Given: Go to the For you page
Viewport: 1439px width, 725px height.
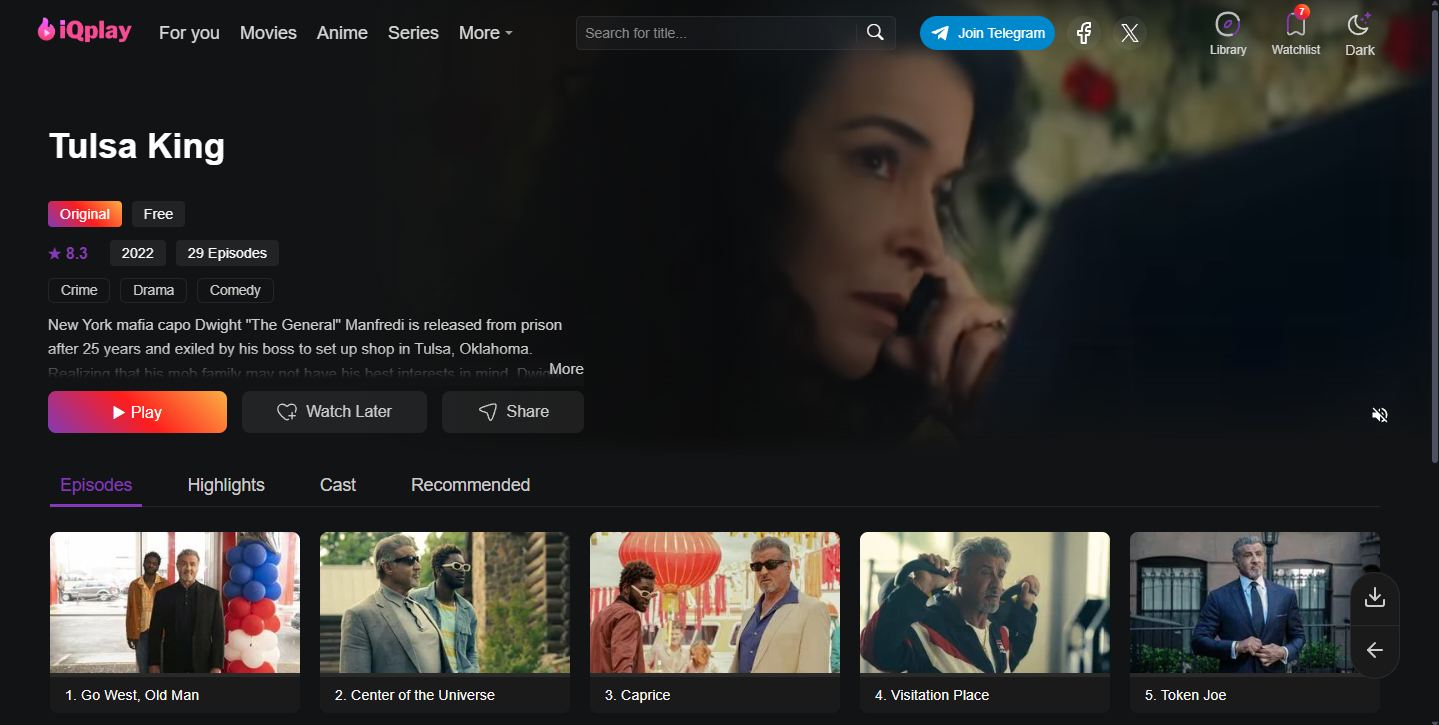Looking at the screenshot, I should click(189, 33).
